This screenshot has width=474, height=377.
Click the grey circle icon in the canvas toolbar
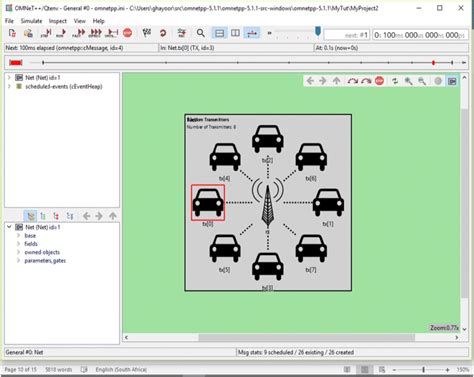[x=438, y=81]
